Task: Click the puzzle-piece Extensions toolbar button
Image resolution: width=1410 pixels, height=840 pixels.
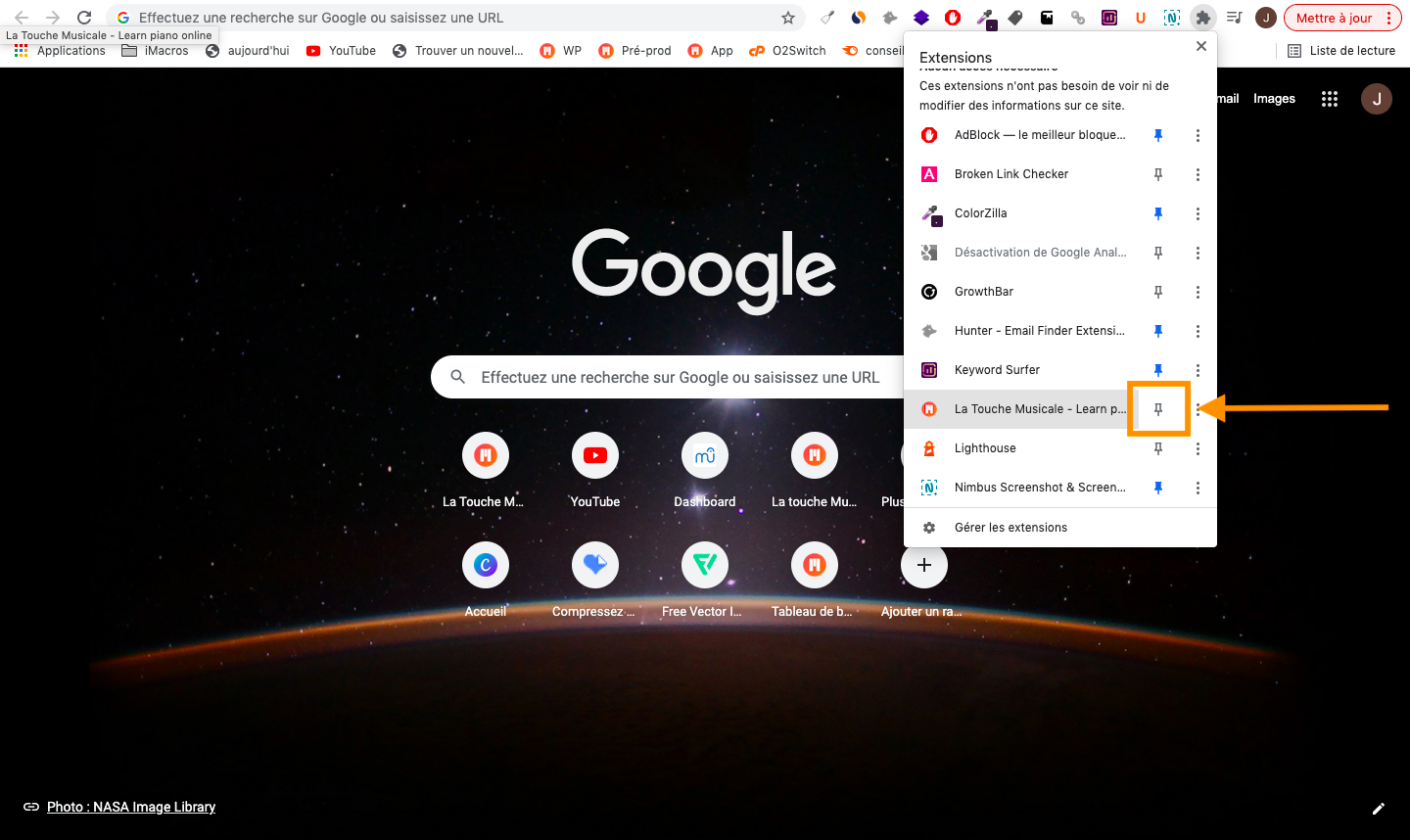Action: tap(1203, 18)
